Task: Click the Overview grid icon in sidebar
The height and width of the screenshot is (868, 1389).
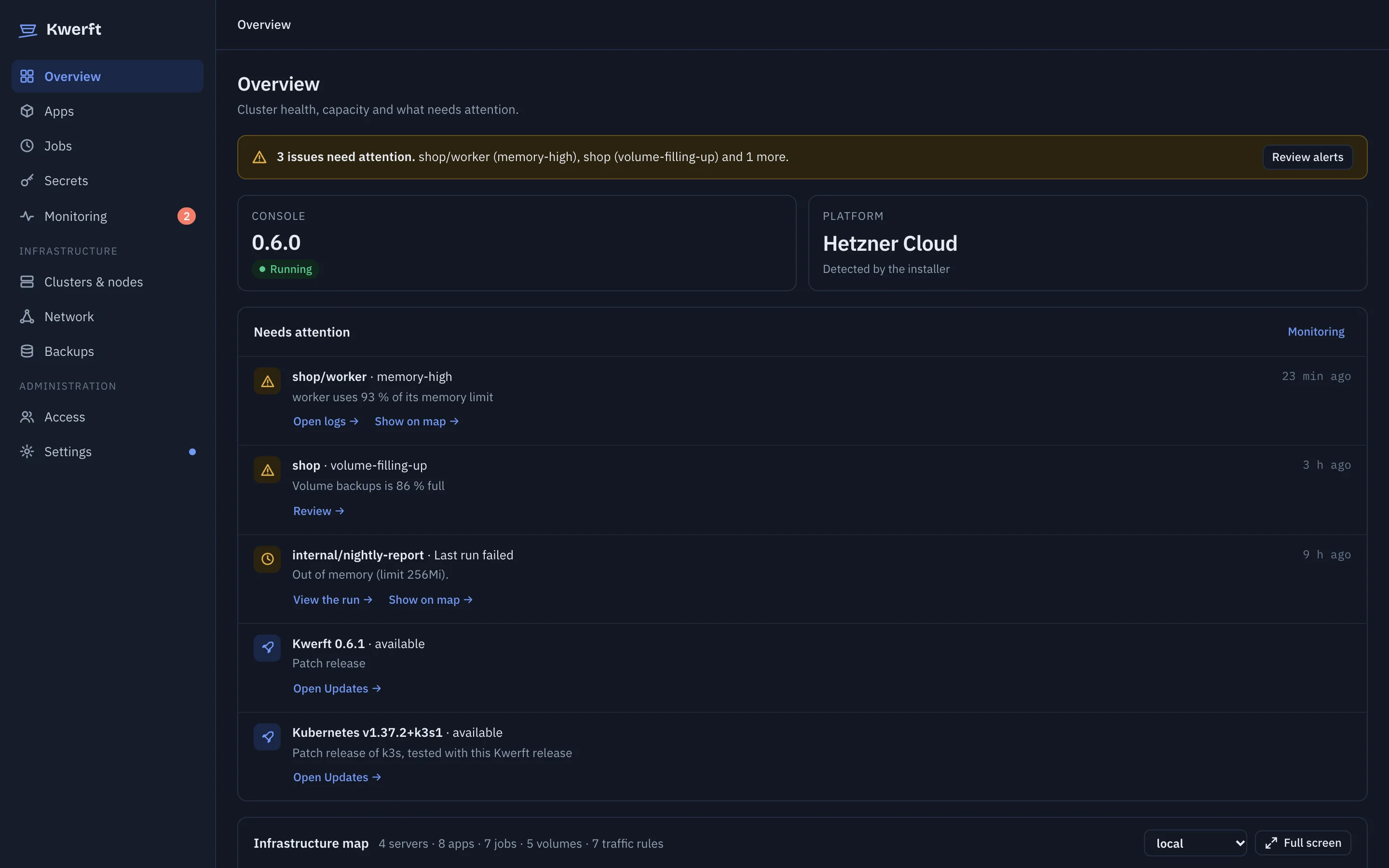Action: (27, 76)
